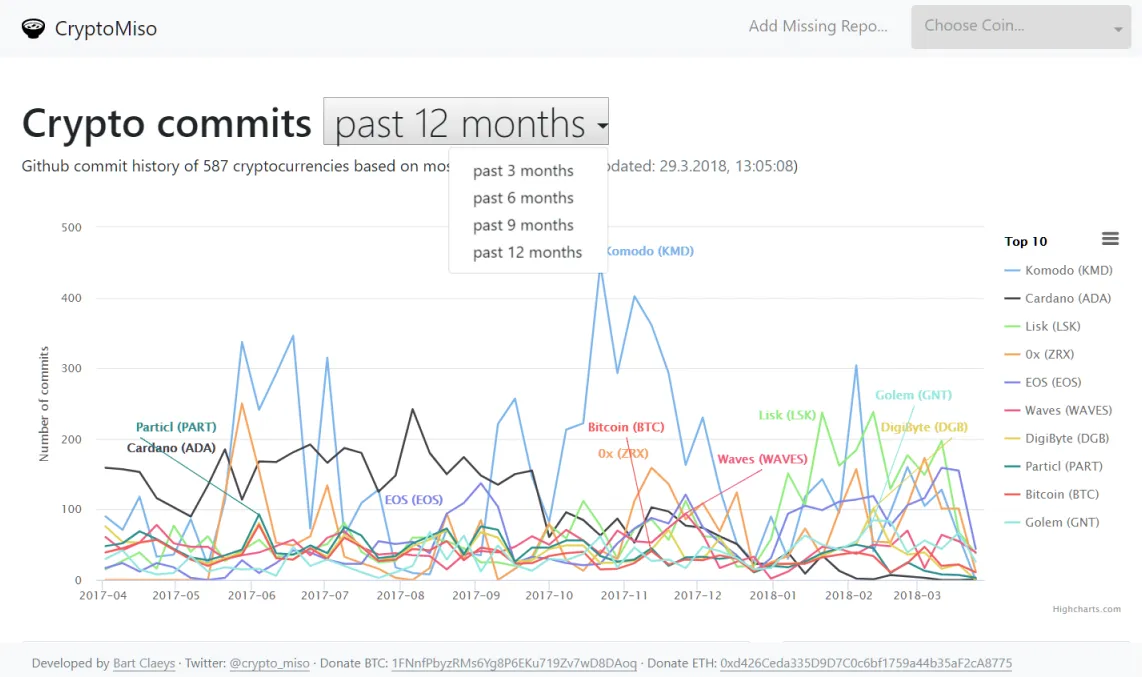Select past 12 months menu option
1145x677 pixels.
(x=527, y=252)
